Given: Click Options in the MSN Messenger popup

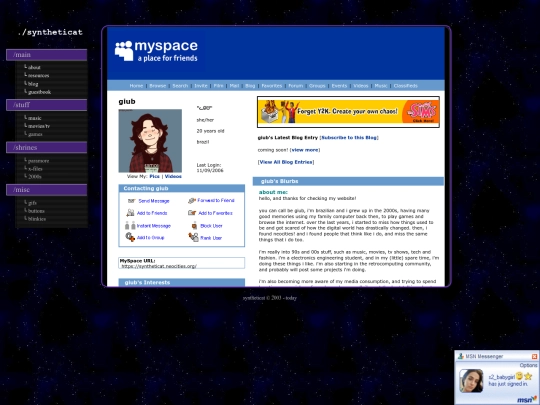Looking at the screenshot, I should click(x=528, y=365).
